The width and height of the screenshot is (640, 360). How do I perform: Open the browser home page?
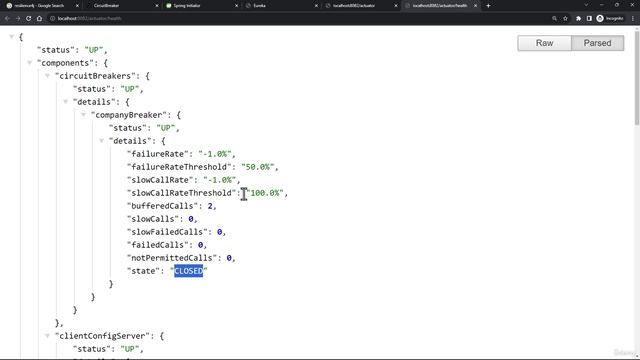point(39,18)
